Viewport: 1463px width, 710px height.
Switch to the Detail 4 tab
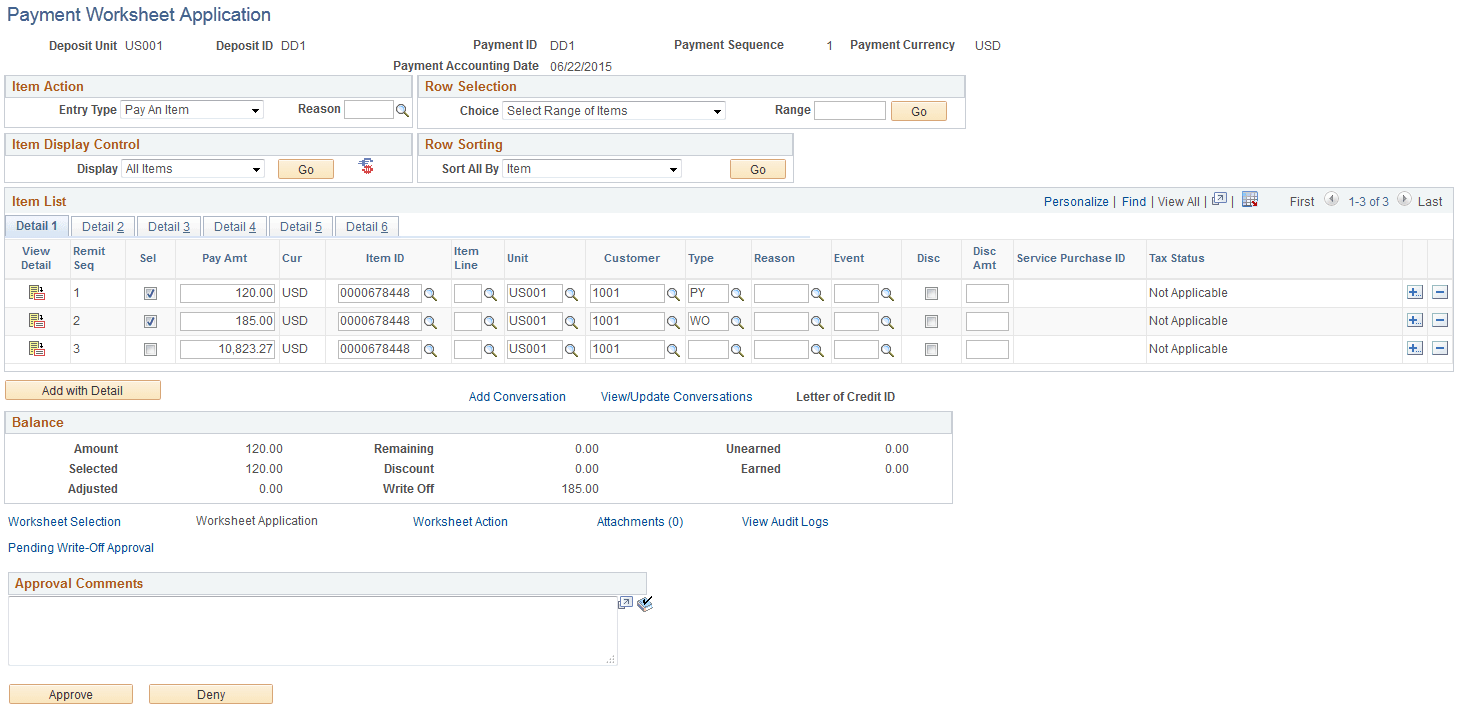(234, 226)
